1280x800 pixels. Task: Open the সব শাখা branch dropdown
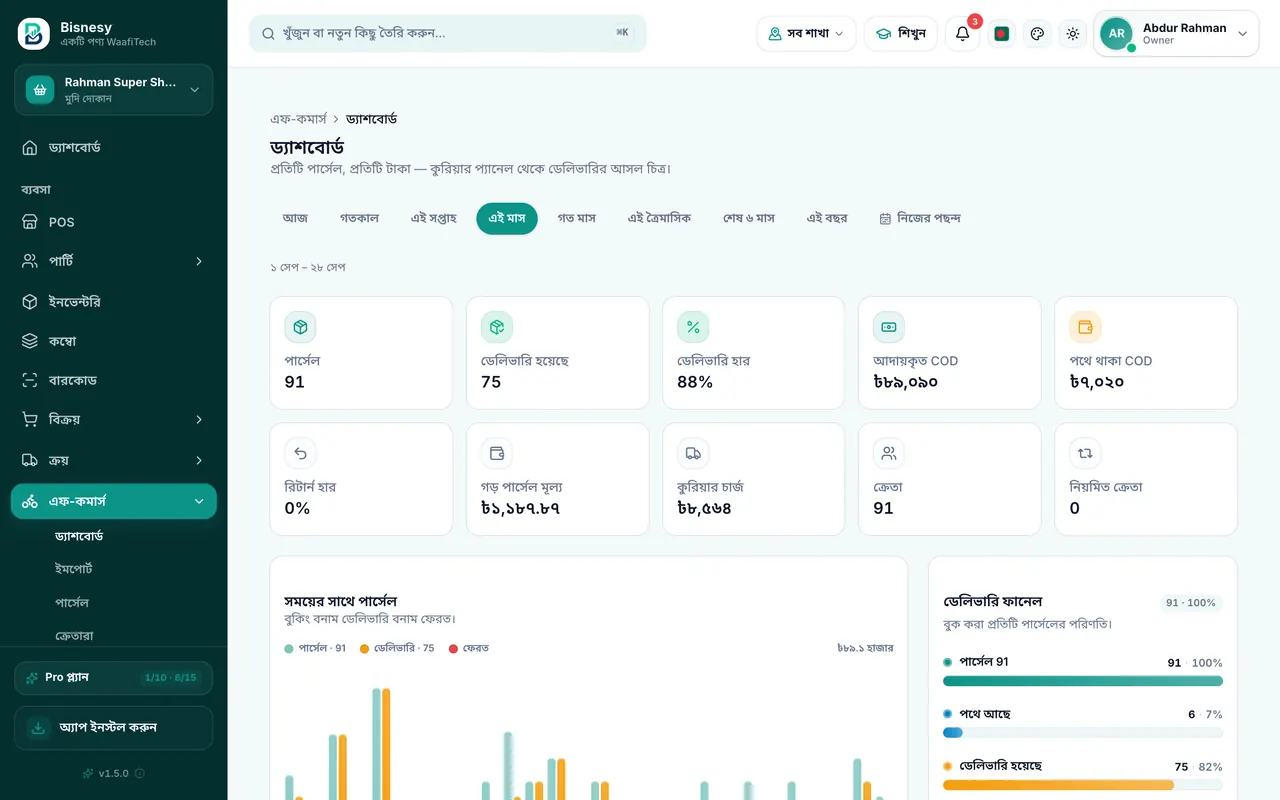coord(806,34)
